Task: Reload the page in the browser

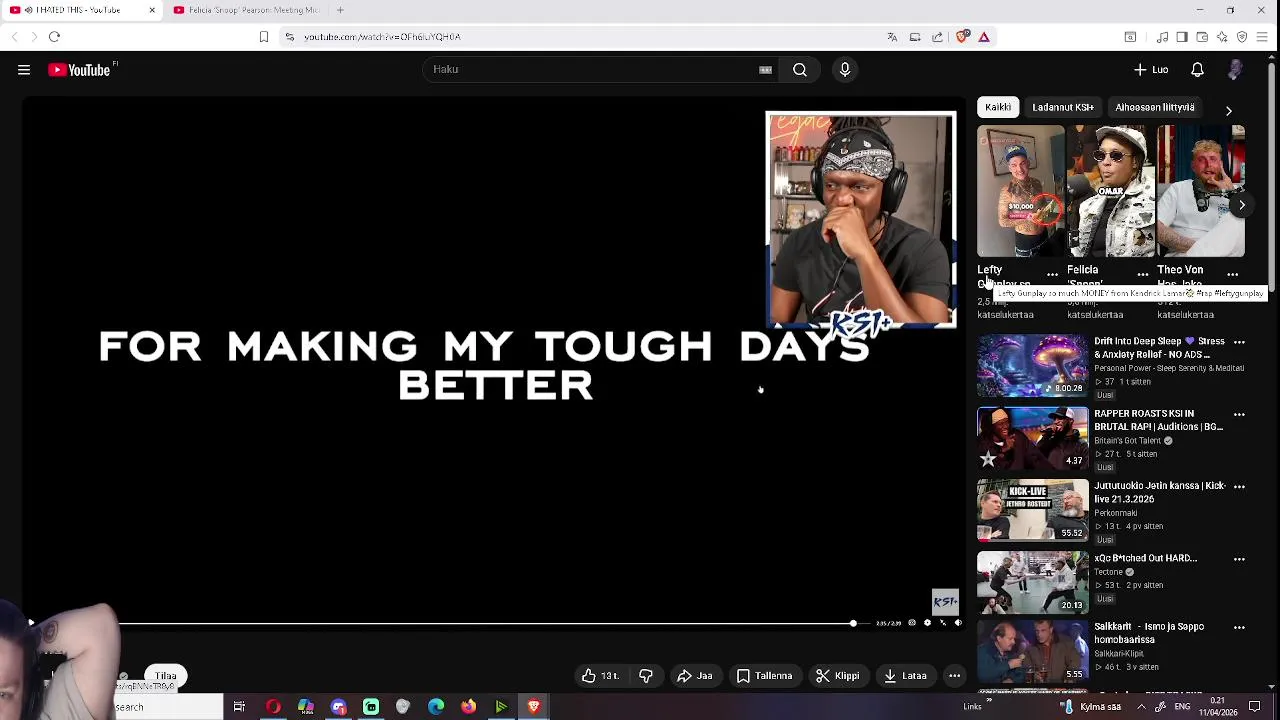Action: pyautogui.click(x=54, y=37)
